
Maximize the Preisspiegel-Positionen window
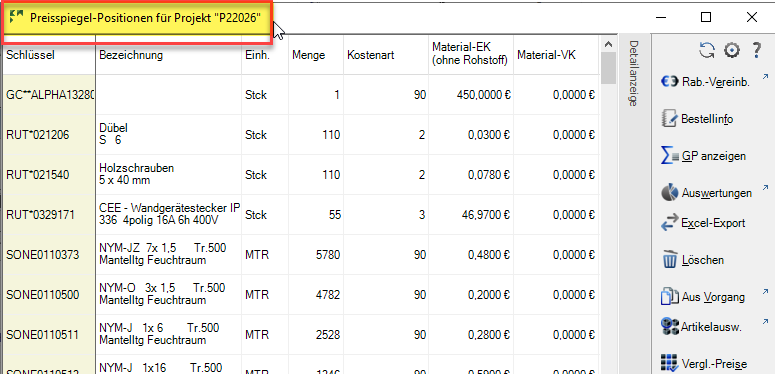pyautogui.click(x=706, y=17)
